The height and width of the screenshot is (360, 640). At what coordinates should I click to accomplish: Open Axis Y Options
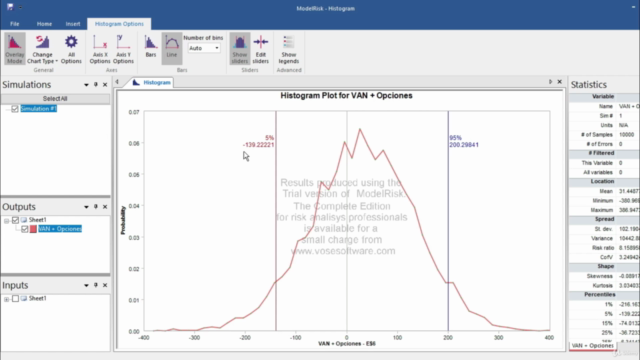tap(123, 49)
